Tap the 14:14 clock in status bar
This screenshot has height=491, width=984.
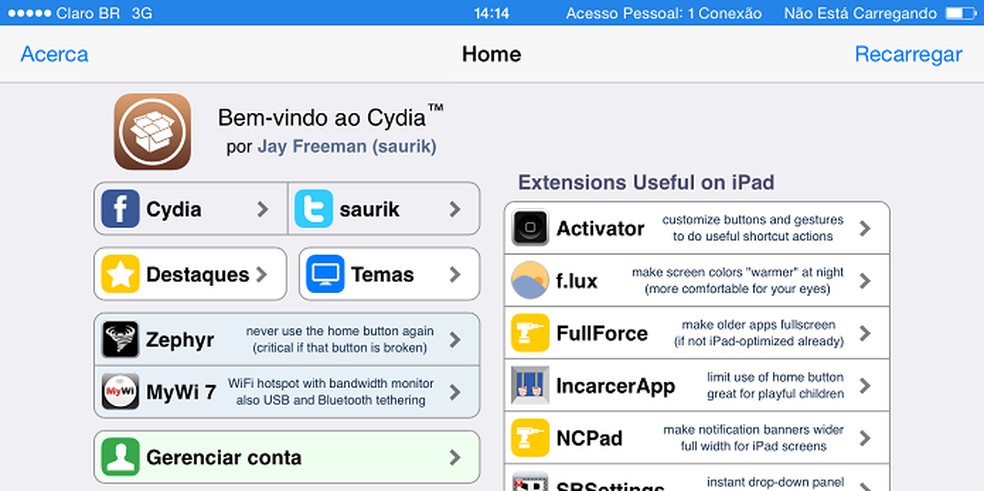pyautogui.click(x=491, y=13)
